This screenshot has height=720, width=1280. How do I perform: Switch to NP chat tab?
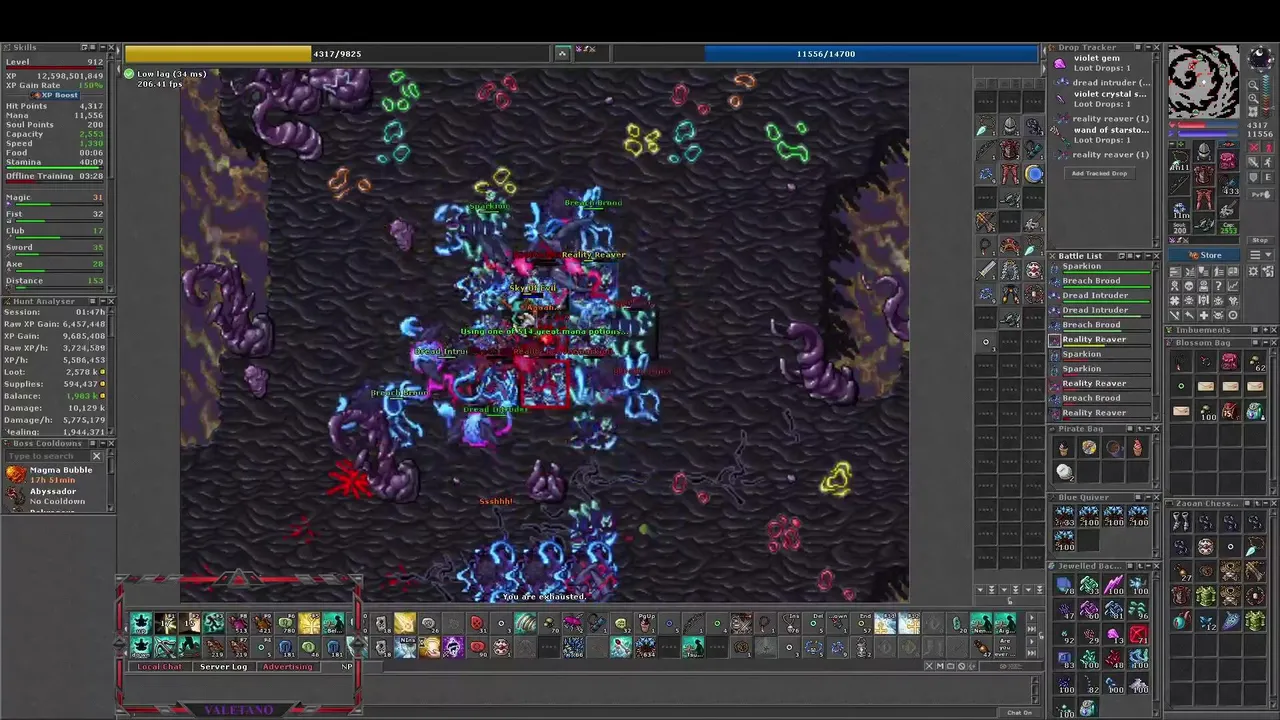click(x=347, y=667)
